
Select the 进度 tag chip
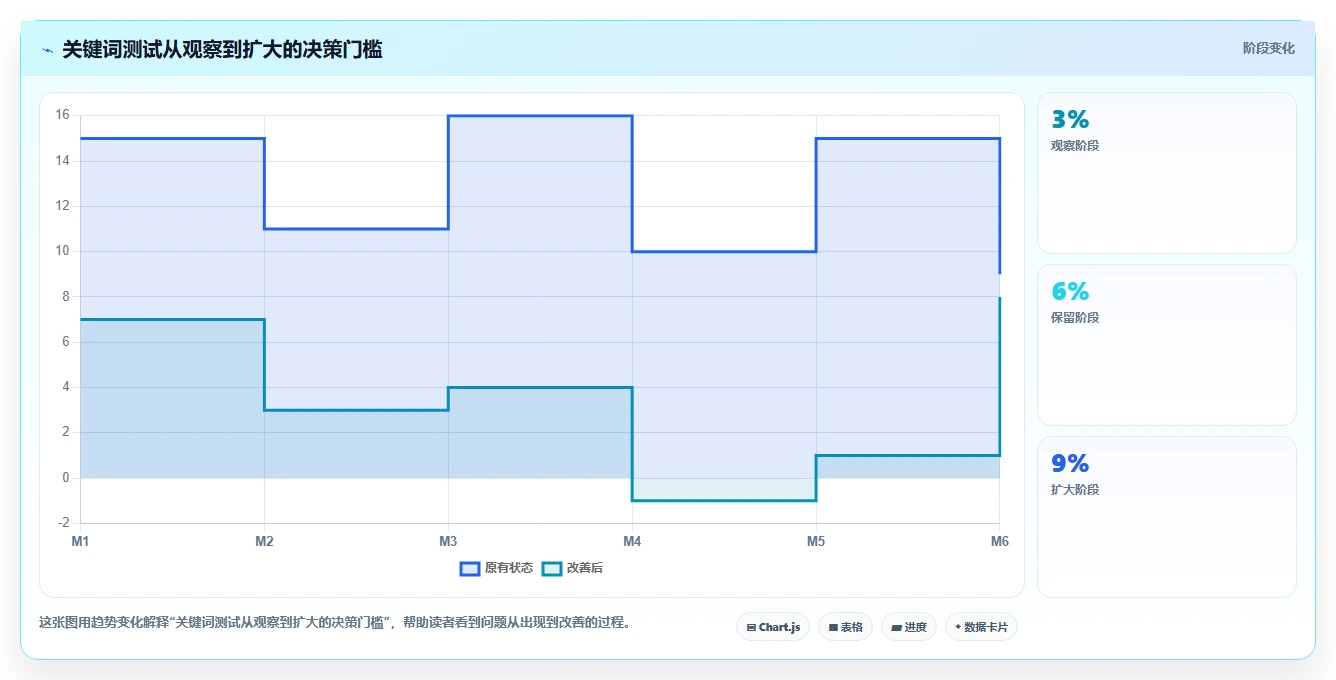click(908, 627)
